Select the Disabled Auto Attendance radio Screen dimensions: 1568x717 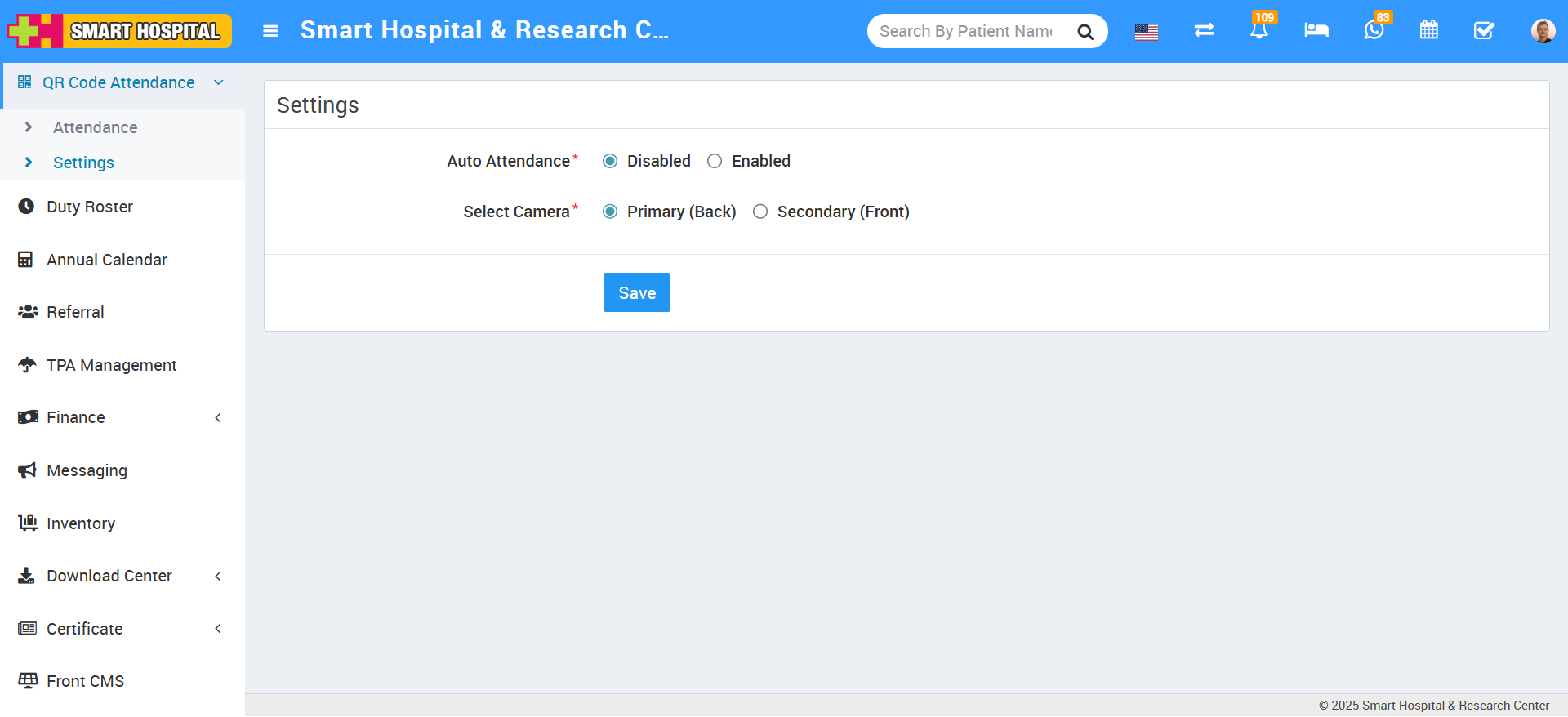click(610, 161)
